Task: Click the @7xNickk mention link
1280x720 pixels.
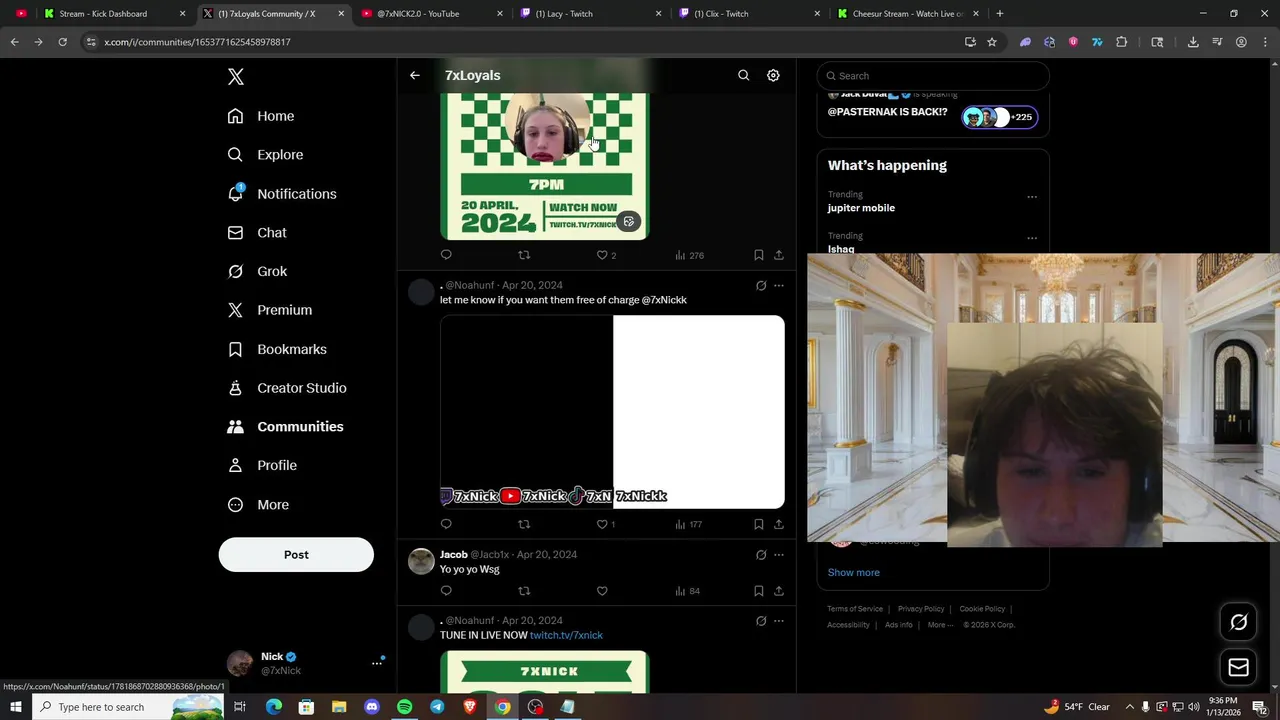Action: pyautogui.click(x=664, y=300)
